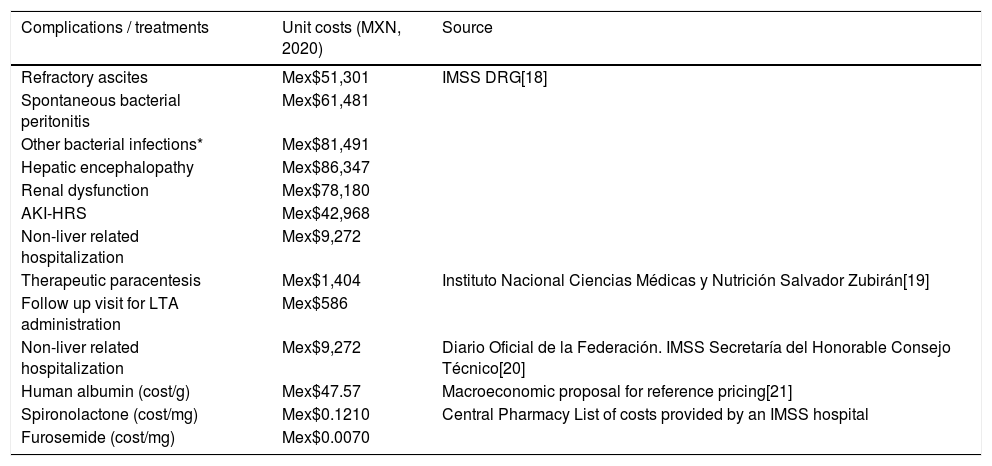The height and width of the screenshot is (466, 992).
Task: Select the "Unit costs (MXN, 2020)" header
Action: (x=341, y=37)
